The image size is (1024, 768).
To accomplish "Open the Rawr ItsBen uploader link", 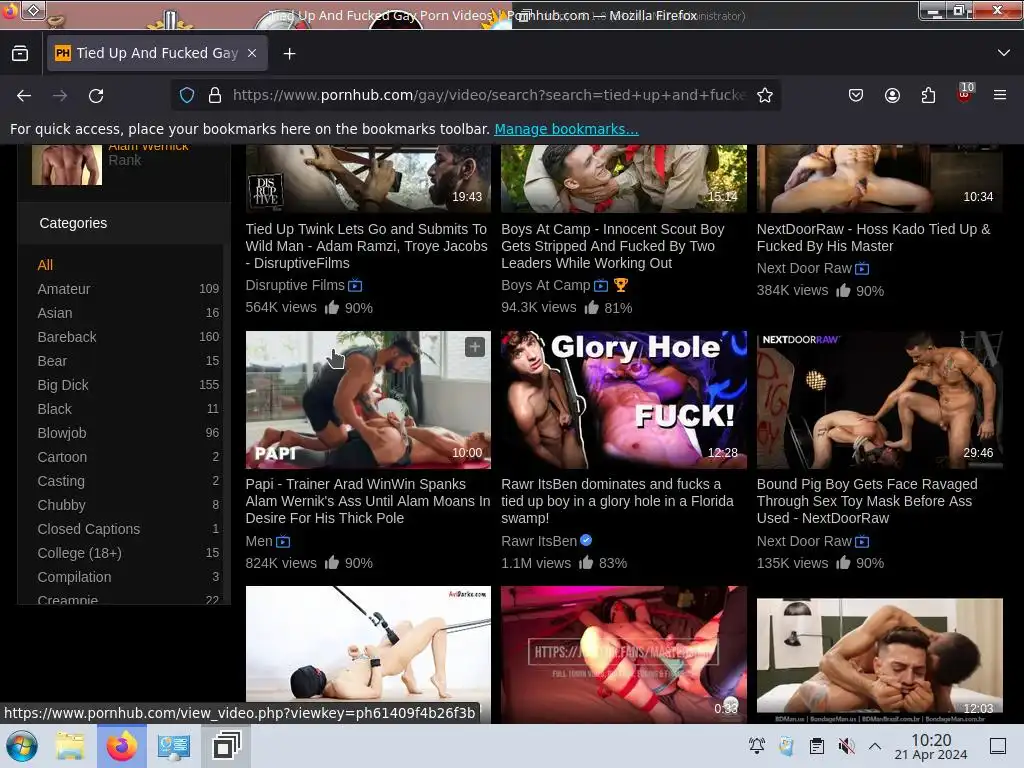I will coord(539,541).
